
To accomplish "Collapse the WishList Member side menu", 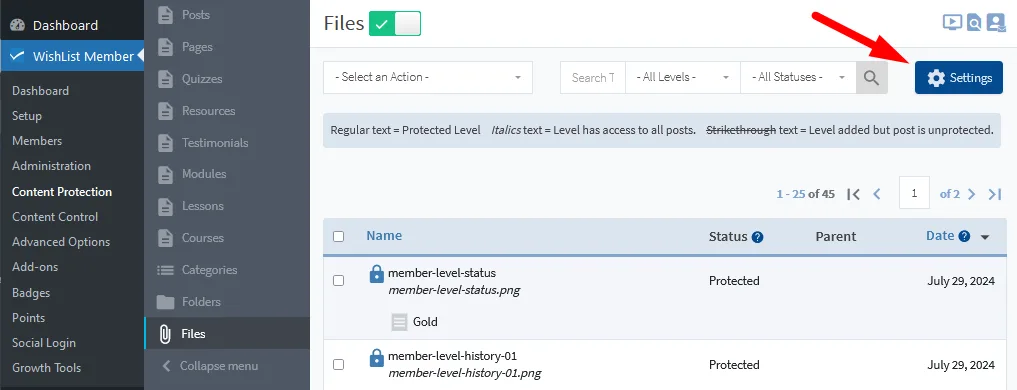I will coord(210,366).
